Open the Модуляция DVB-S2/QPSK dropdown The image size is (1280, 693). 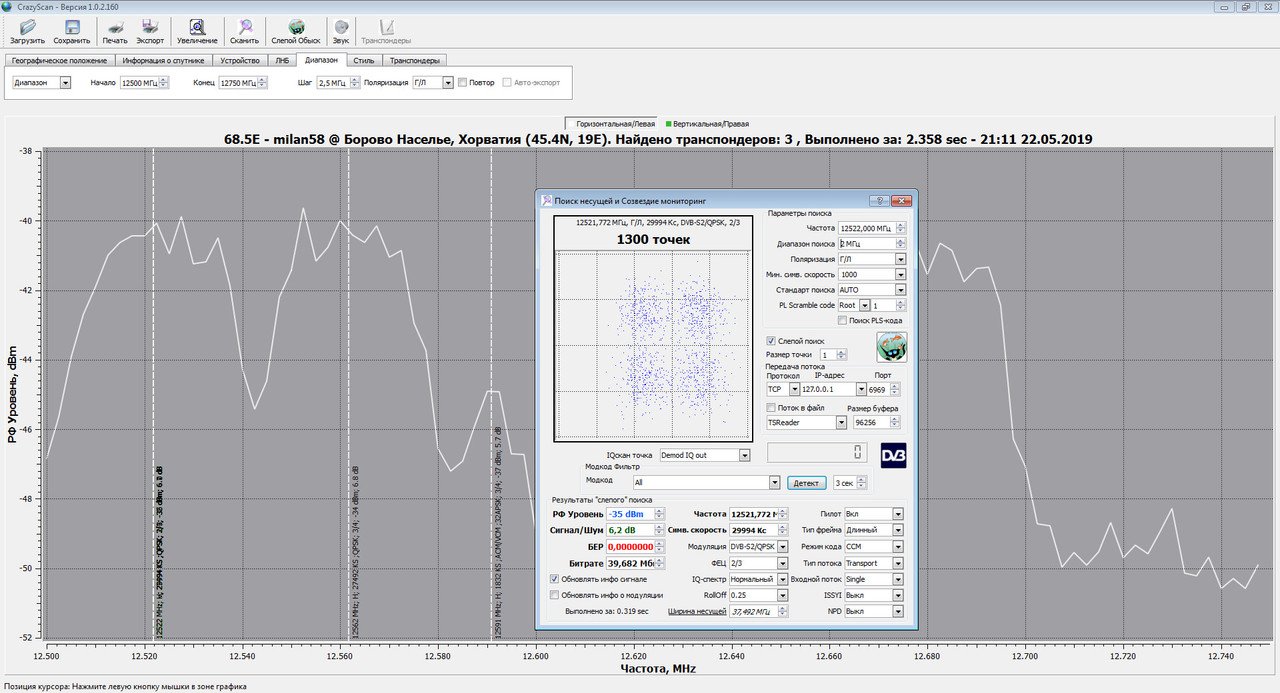click(x=781, y=547)
